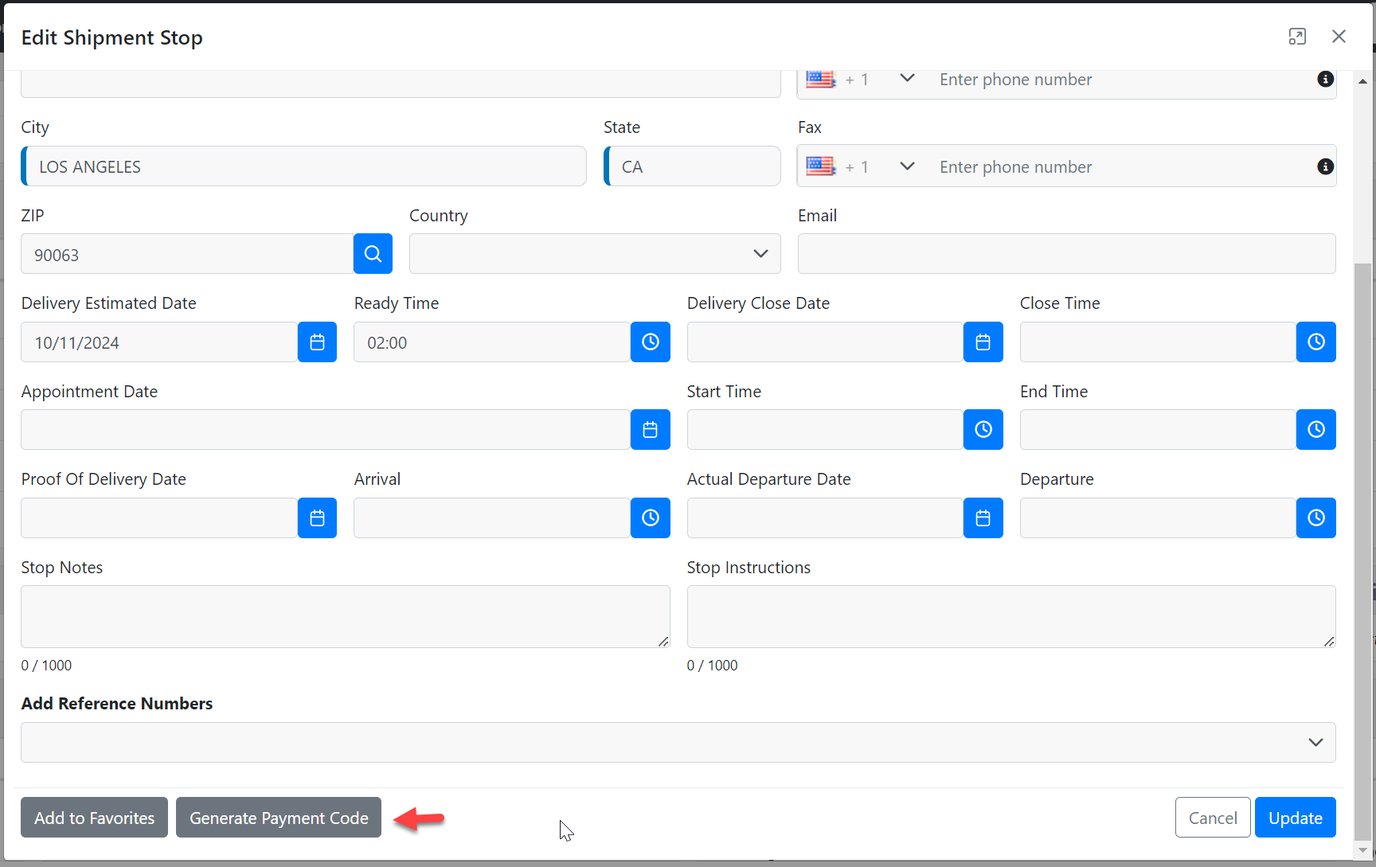Open the Add Reference Numbers dropdown

click(x=678, y=742)
